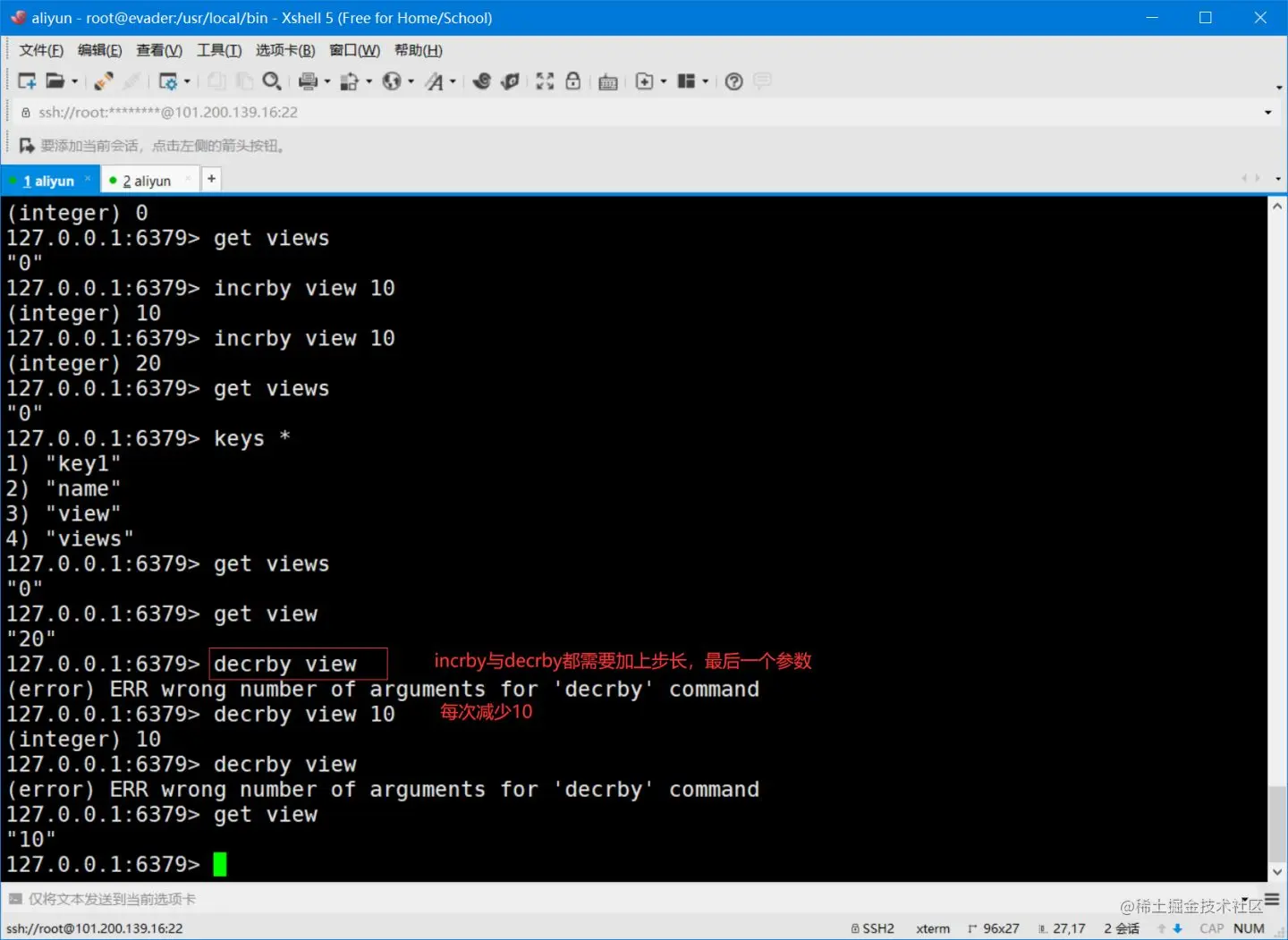
Task: Toggle full screen mode icon
Action: coord(545,81)
